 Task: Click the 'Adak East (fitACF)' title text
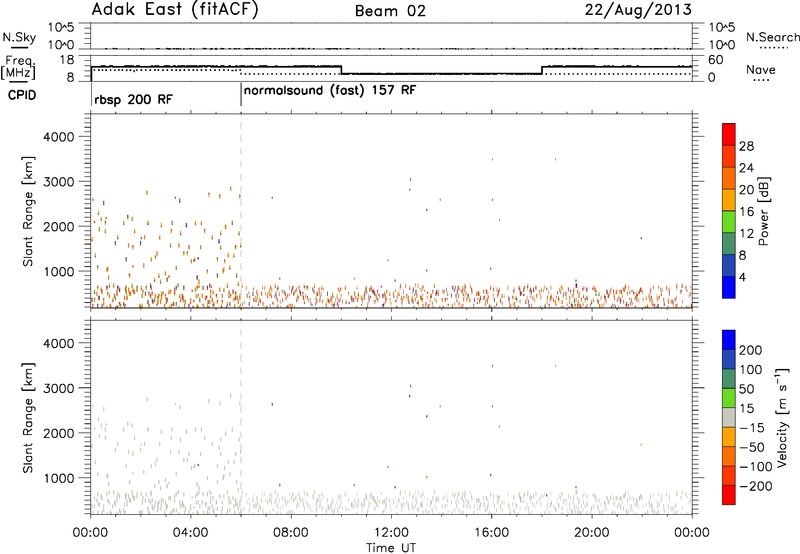[x=175, y=10]
